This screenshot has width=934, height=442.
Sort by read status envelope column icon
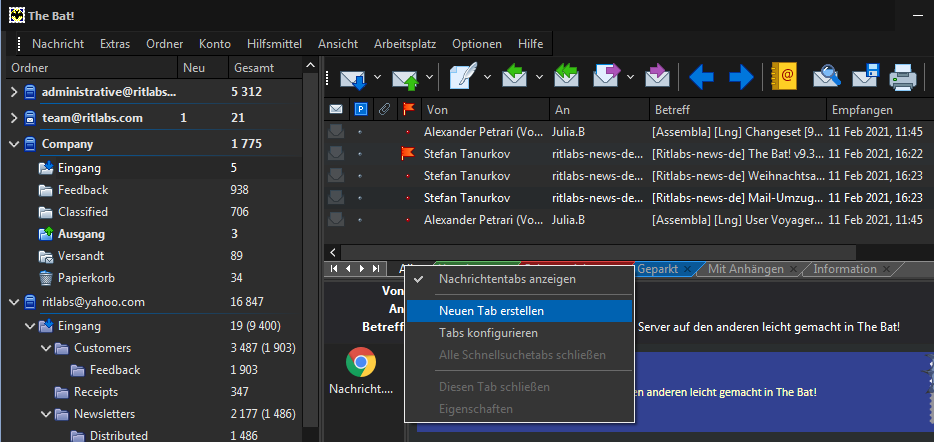[336, 110]
